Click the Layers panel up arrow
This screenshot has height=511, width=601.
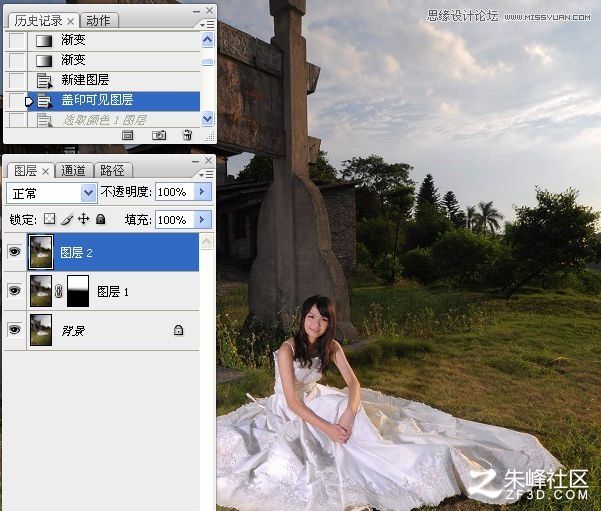[207, 242]
